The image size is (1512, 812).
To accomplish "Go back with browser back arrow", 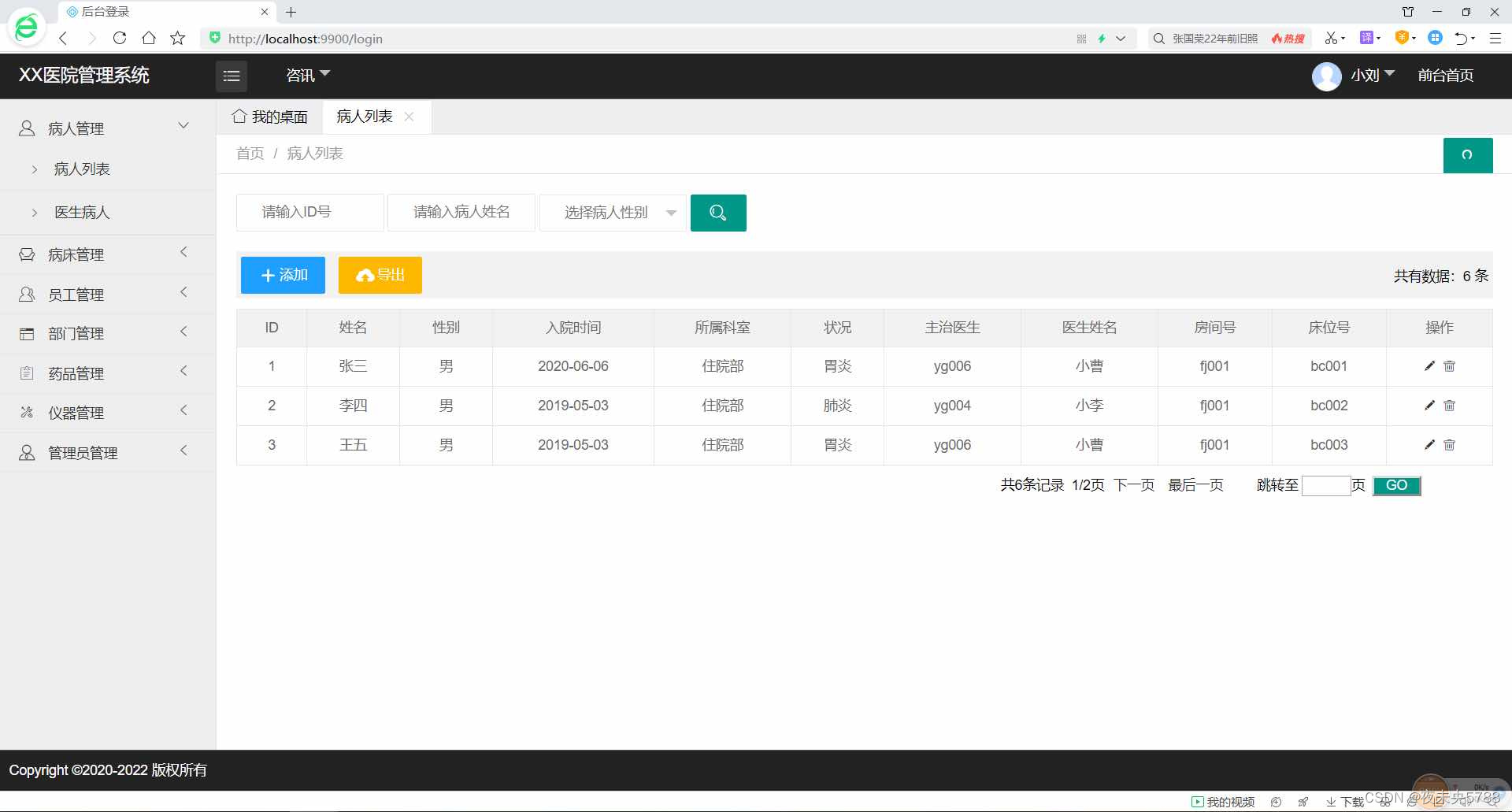I will [64, 38].
